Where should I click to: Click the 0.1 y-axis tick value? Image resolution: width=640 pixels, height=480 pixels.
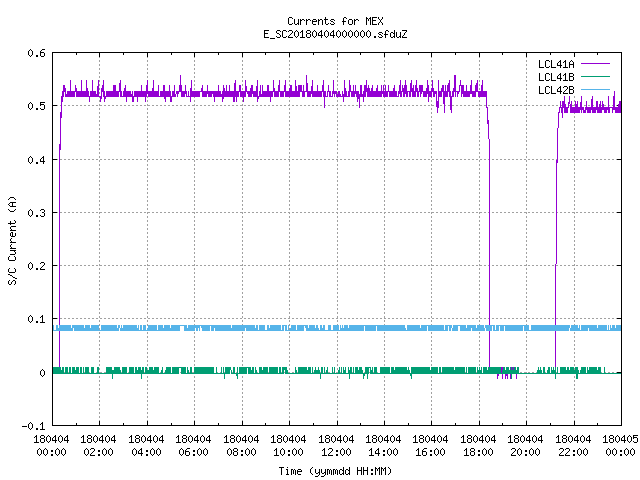36,319
